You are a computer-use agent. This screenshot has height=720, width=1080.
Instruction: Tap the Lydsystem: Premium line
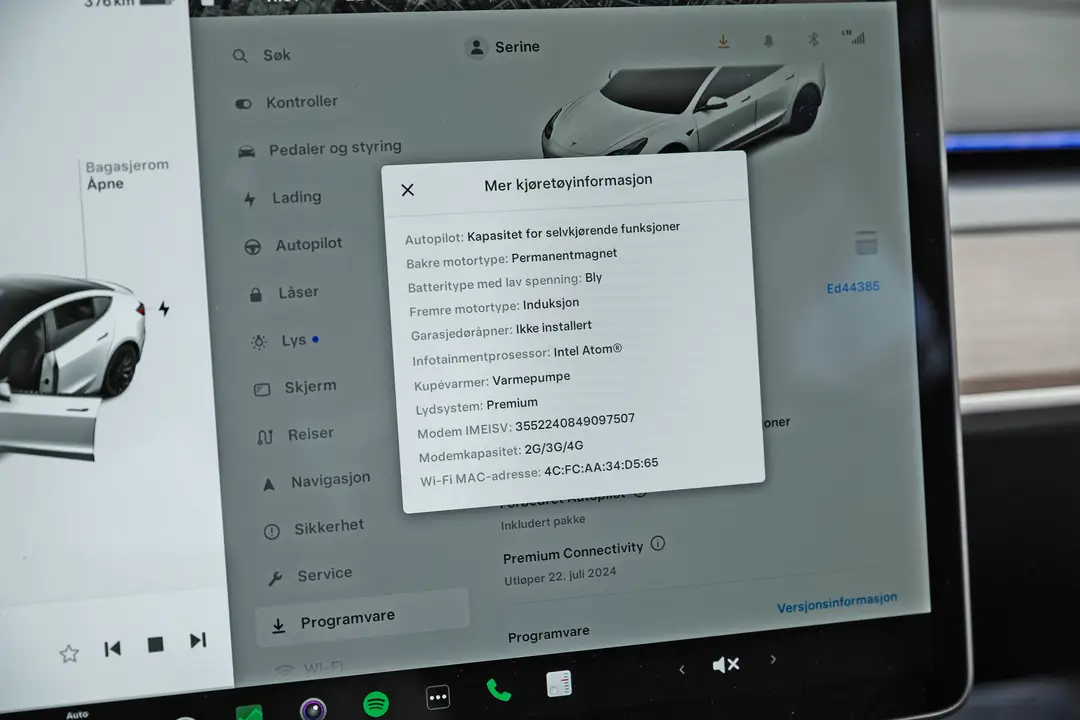coord(477,405)
